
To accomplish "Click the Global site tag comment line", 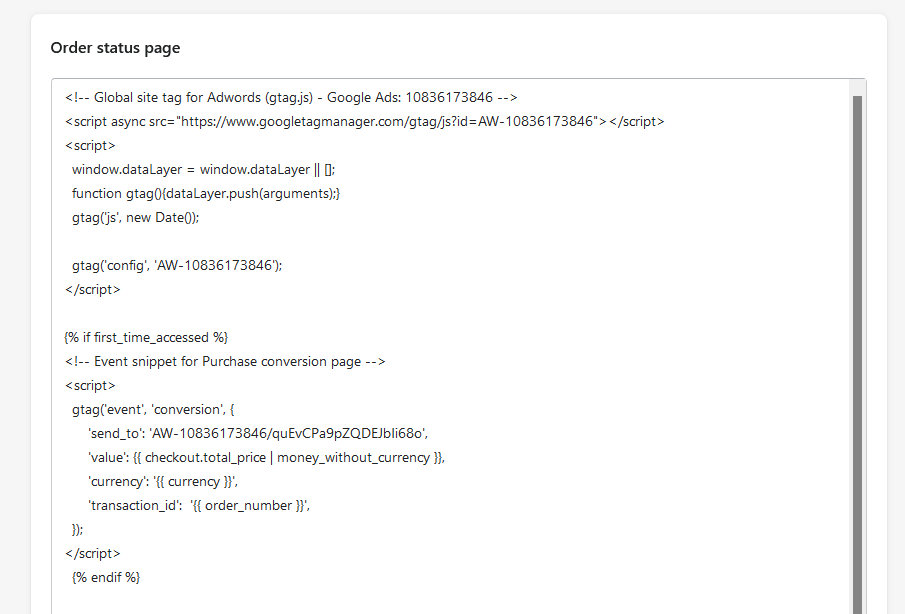I will coord(291,98).
